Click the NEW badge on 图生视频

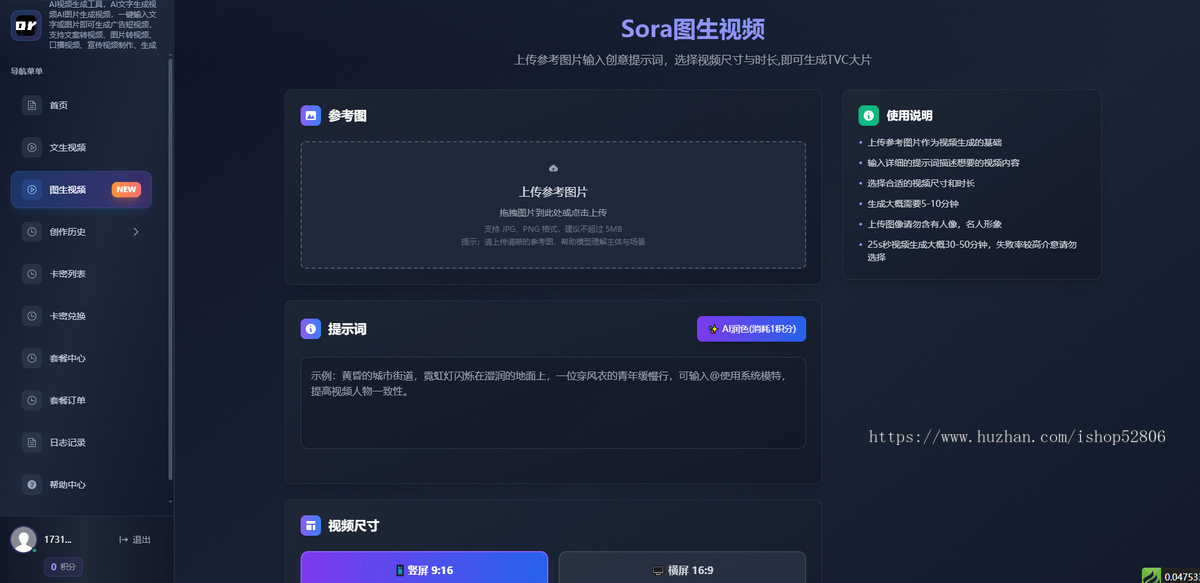coord(126,189)
